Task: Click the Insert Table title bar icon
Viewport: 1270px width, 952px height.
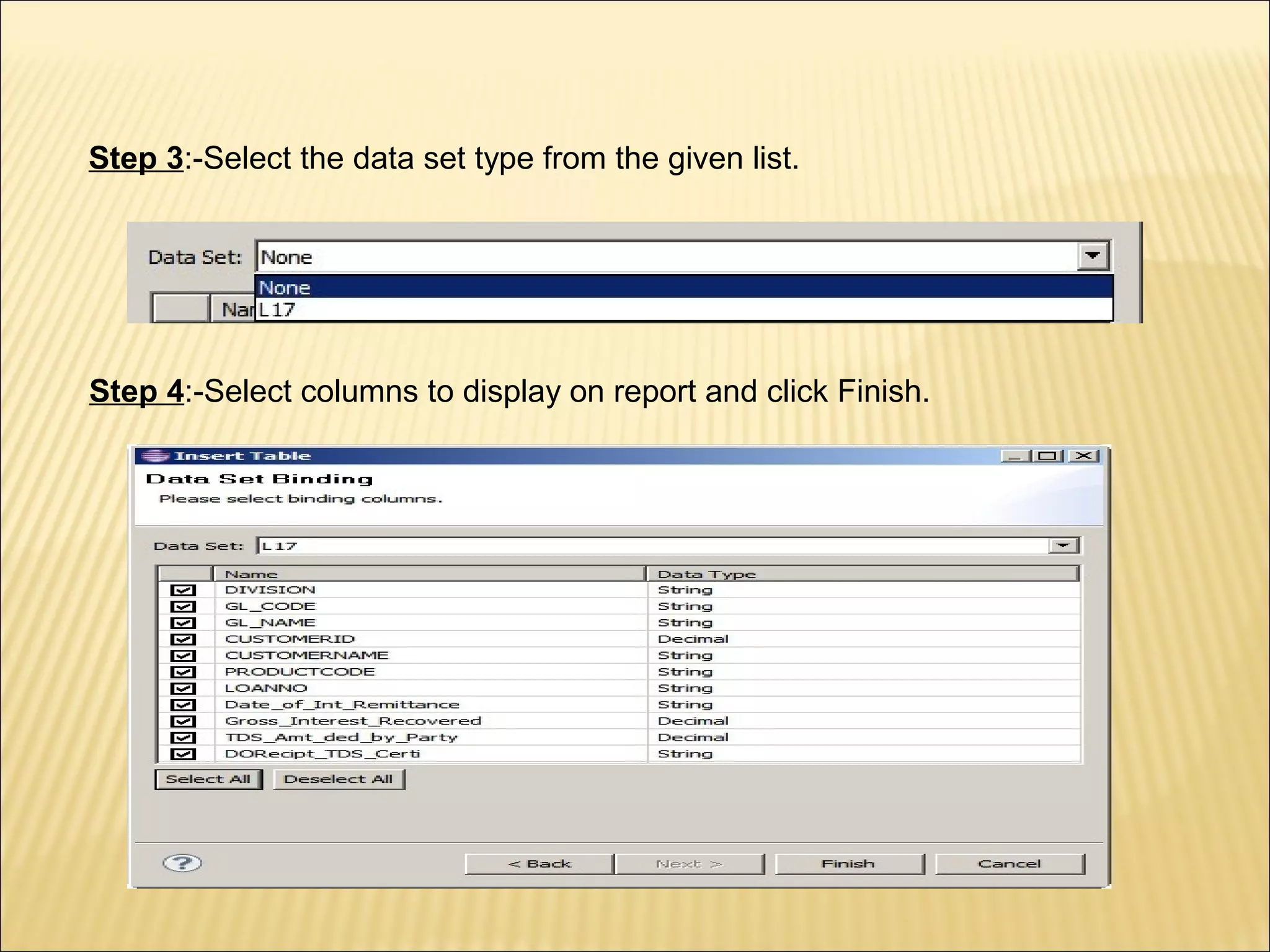Action: (x=154, y=456)
